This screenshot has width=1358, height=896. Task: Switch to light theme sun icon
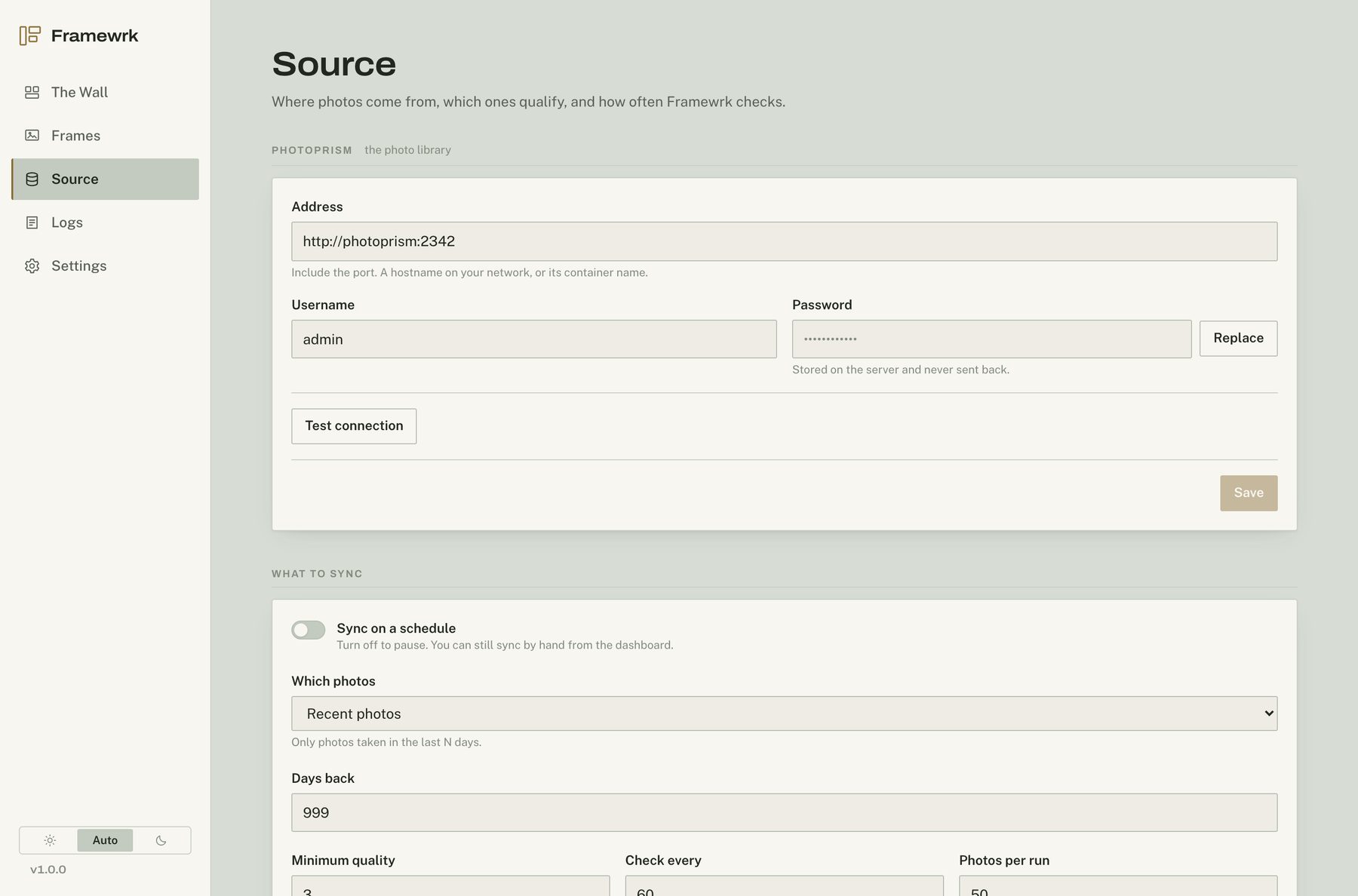pos(50,840)
